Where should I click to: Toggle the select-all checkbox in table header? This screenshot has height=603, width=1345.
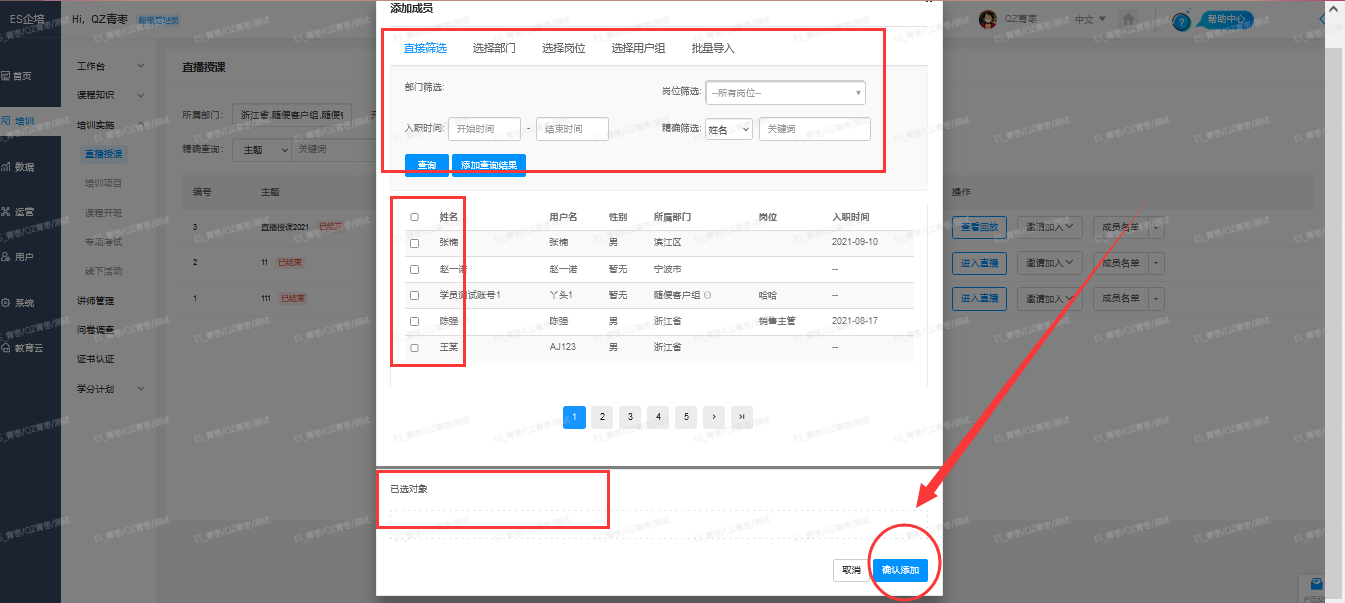coord(414,217)
